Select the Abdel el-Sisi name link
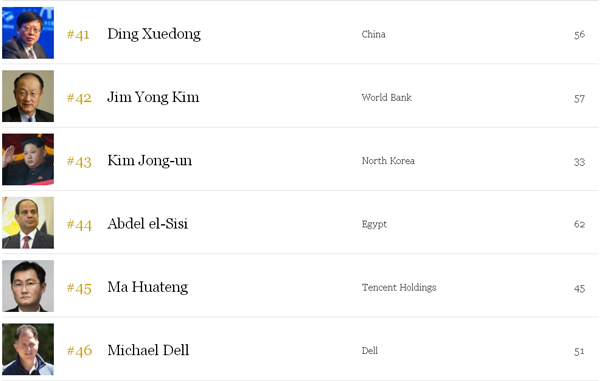 point(148,224)
